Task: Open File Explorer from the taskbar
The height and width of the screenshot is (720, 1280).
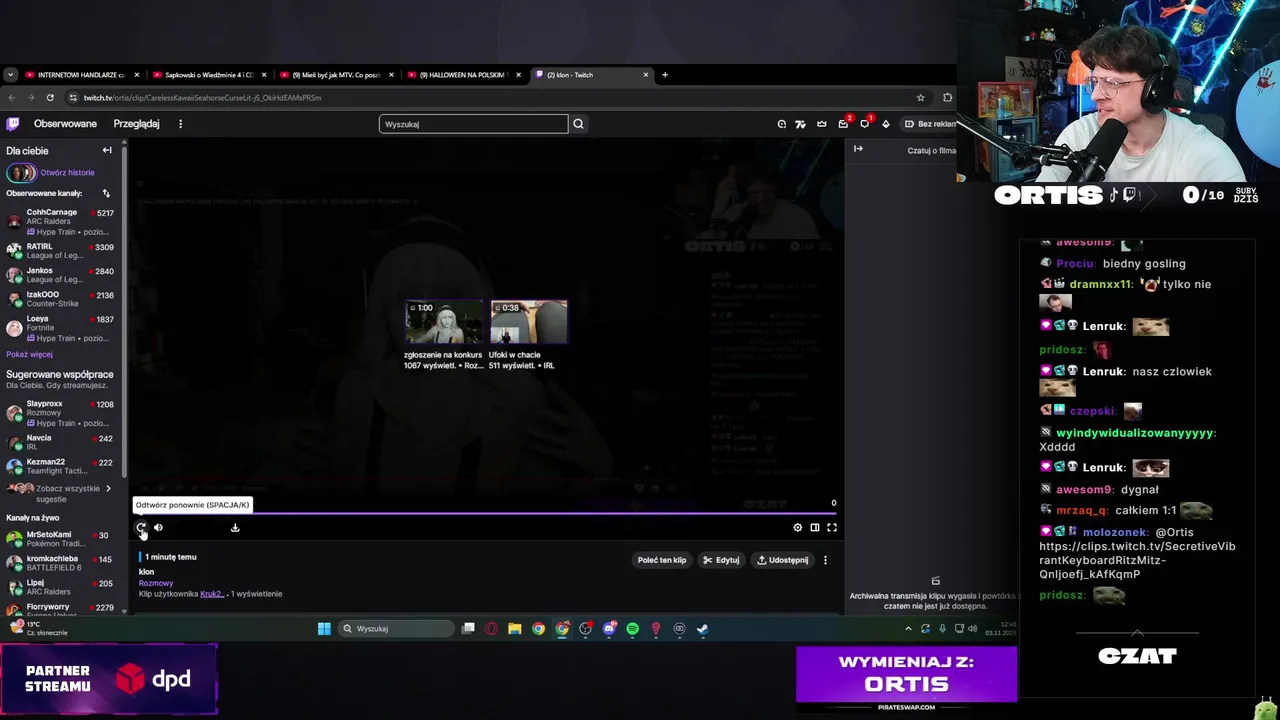Action: pyautogui.click(x=514, y=629)
